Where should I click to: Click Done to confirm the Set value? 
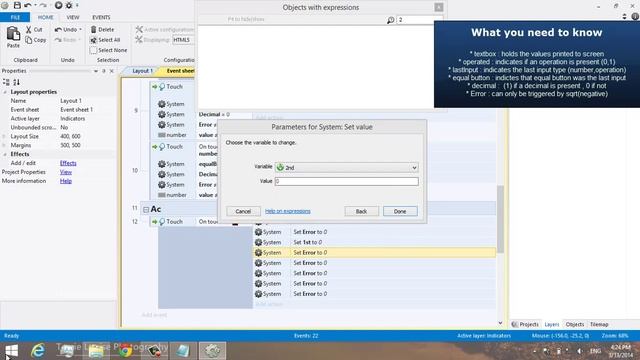pyautogui.click(x=400, y=211)
